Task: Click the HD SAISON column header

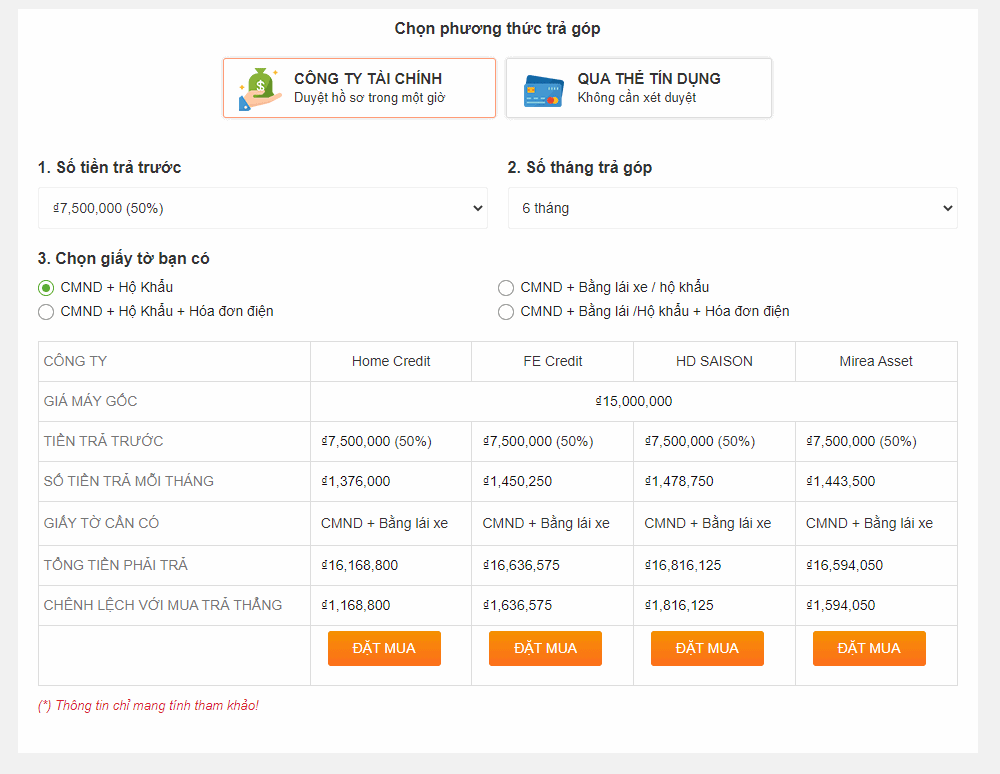Action: tap(714, 361)
